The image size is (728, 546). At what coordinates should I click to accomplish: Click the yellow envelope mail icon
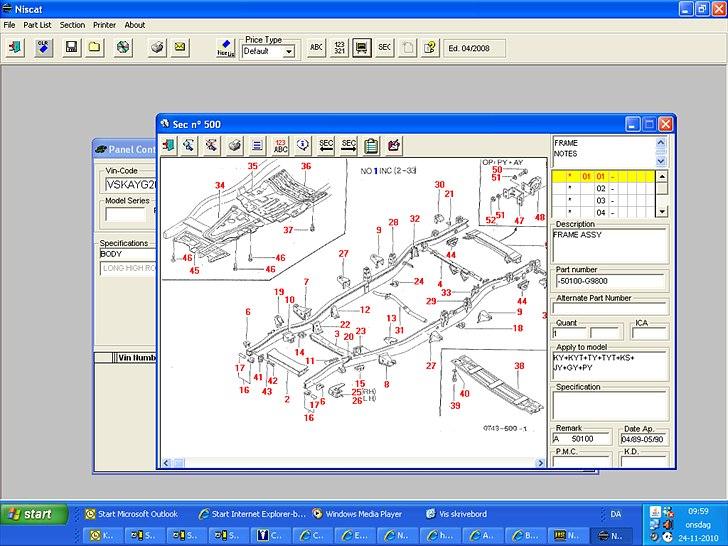click(180, 47)
